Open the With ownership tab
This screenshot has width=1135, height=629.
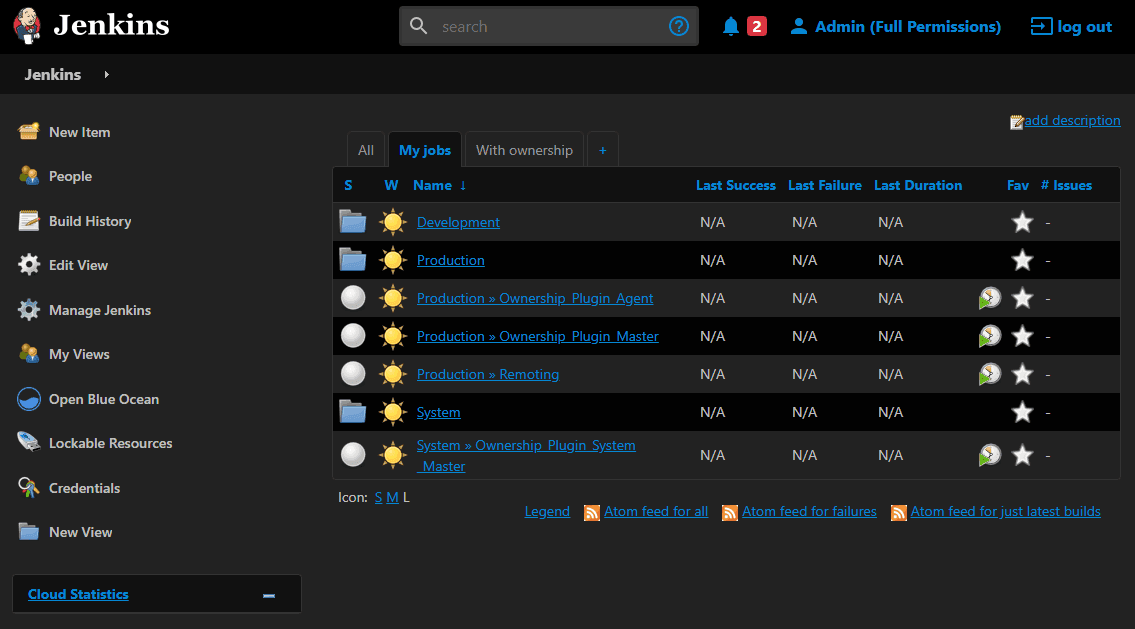524,148
